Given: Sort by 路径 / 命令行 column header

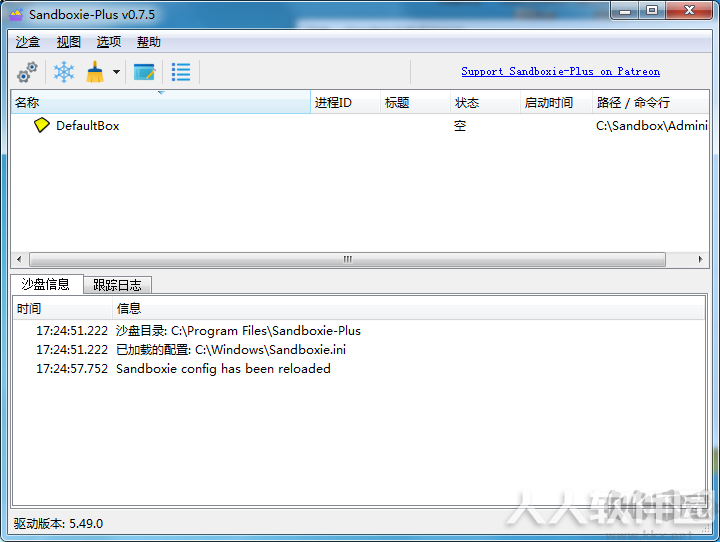Looking at the screenshot, I should (x=651, y=102).
